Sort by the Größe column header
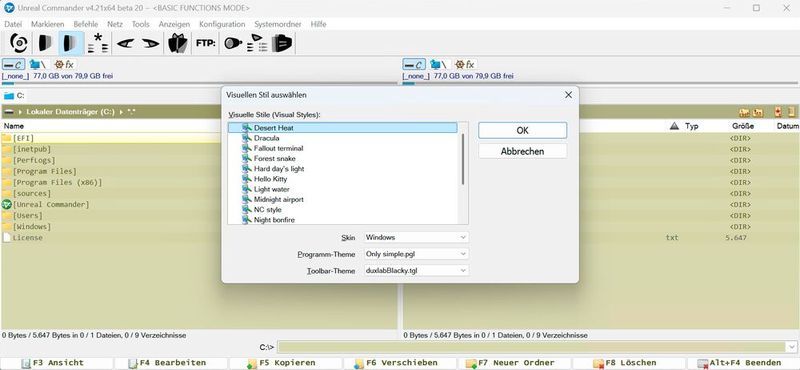This screenshot has height=370, width=800. [742, 126]
